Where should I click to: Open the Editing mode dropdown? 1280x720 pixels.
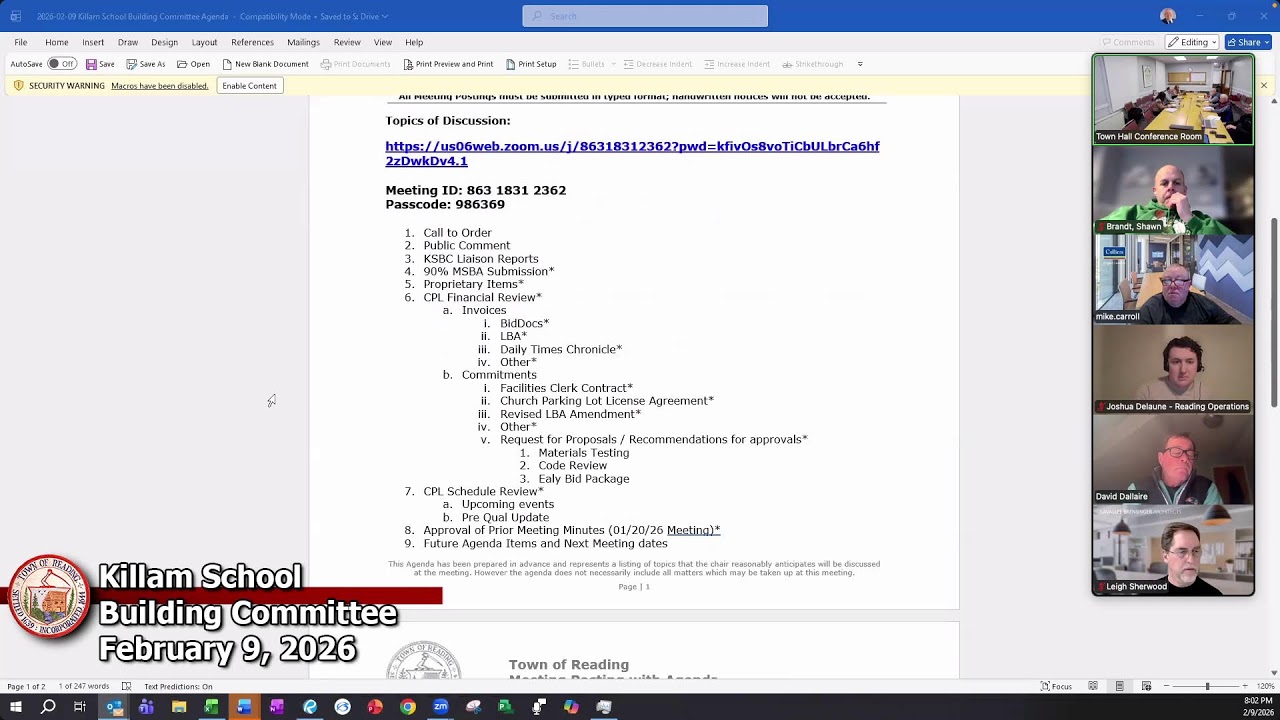pyautogui.click(x=1192, y=42)
